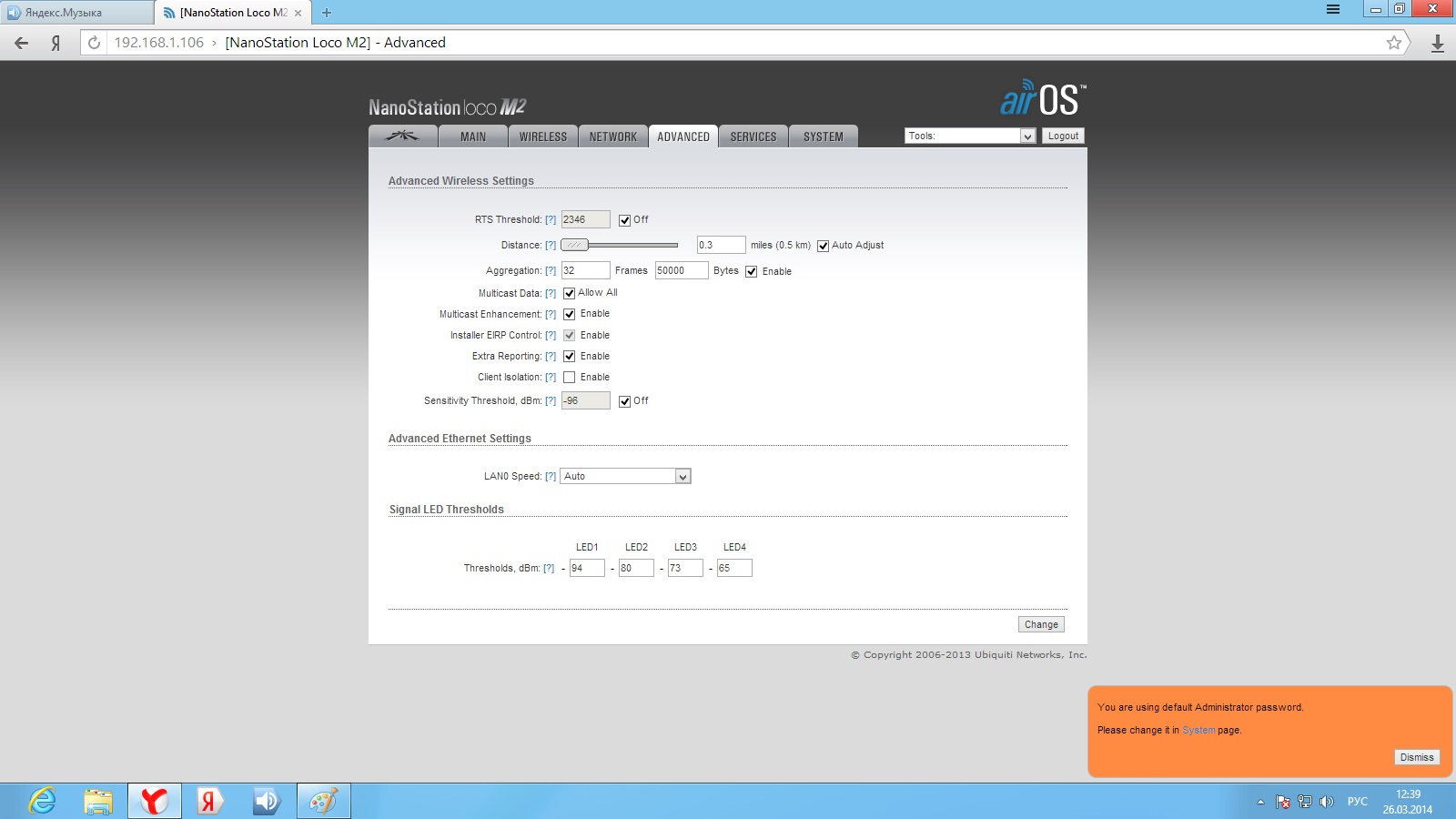Open help for RTS Threshold
1456x819 pixels.
(x=551, y=220)
